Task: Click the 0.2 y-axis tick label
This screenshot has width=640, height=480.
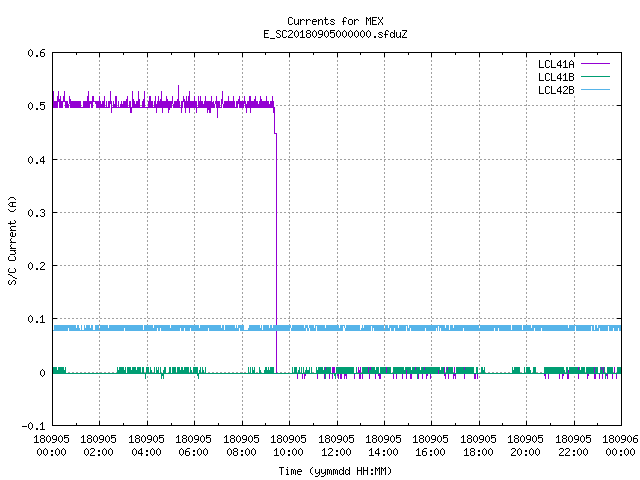Action: pyautogui.click(x=36, y=266)
